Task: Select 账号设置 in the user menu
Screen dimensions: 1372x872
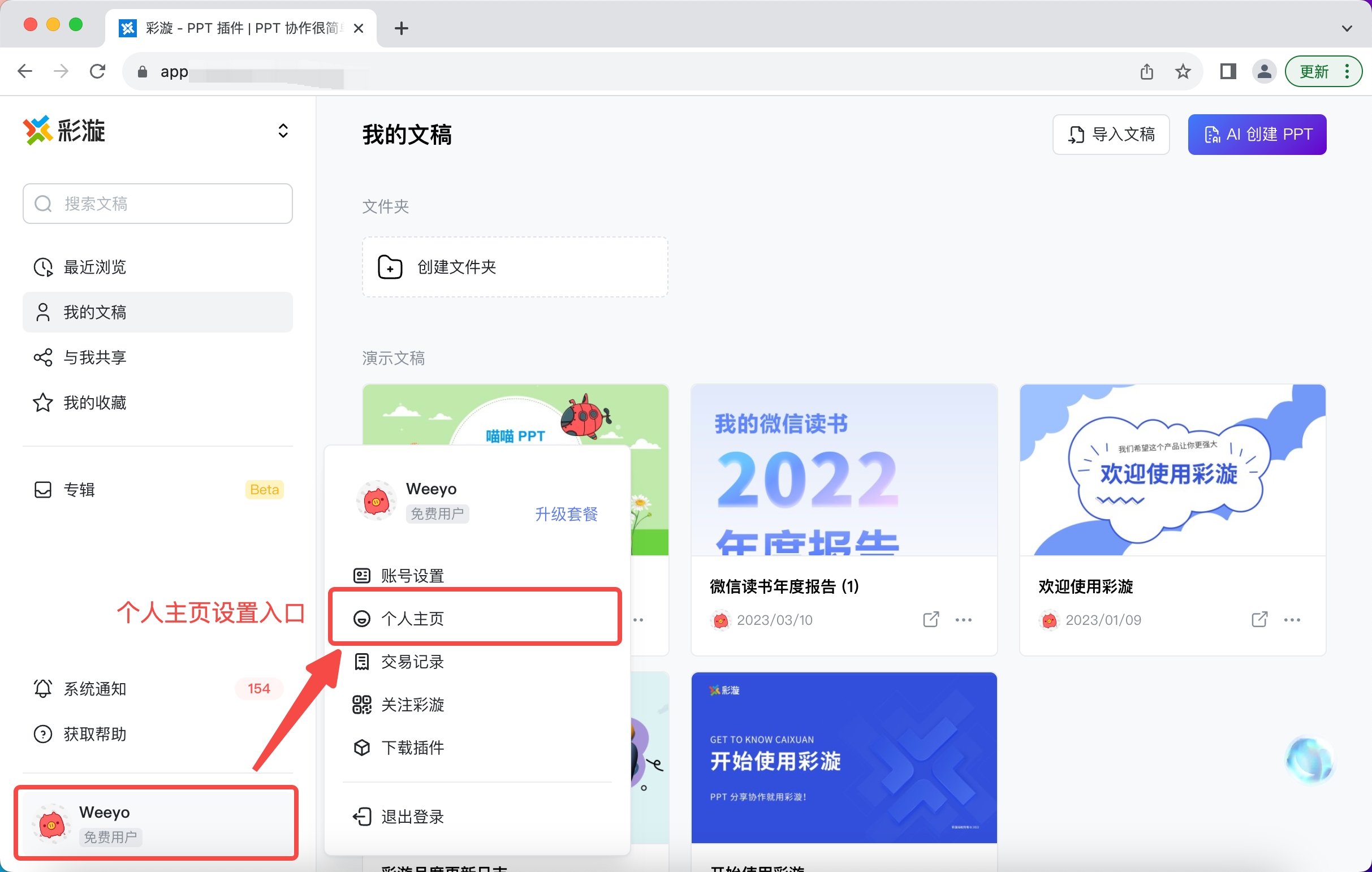Action: coord(477,576)
